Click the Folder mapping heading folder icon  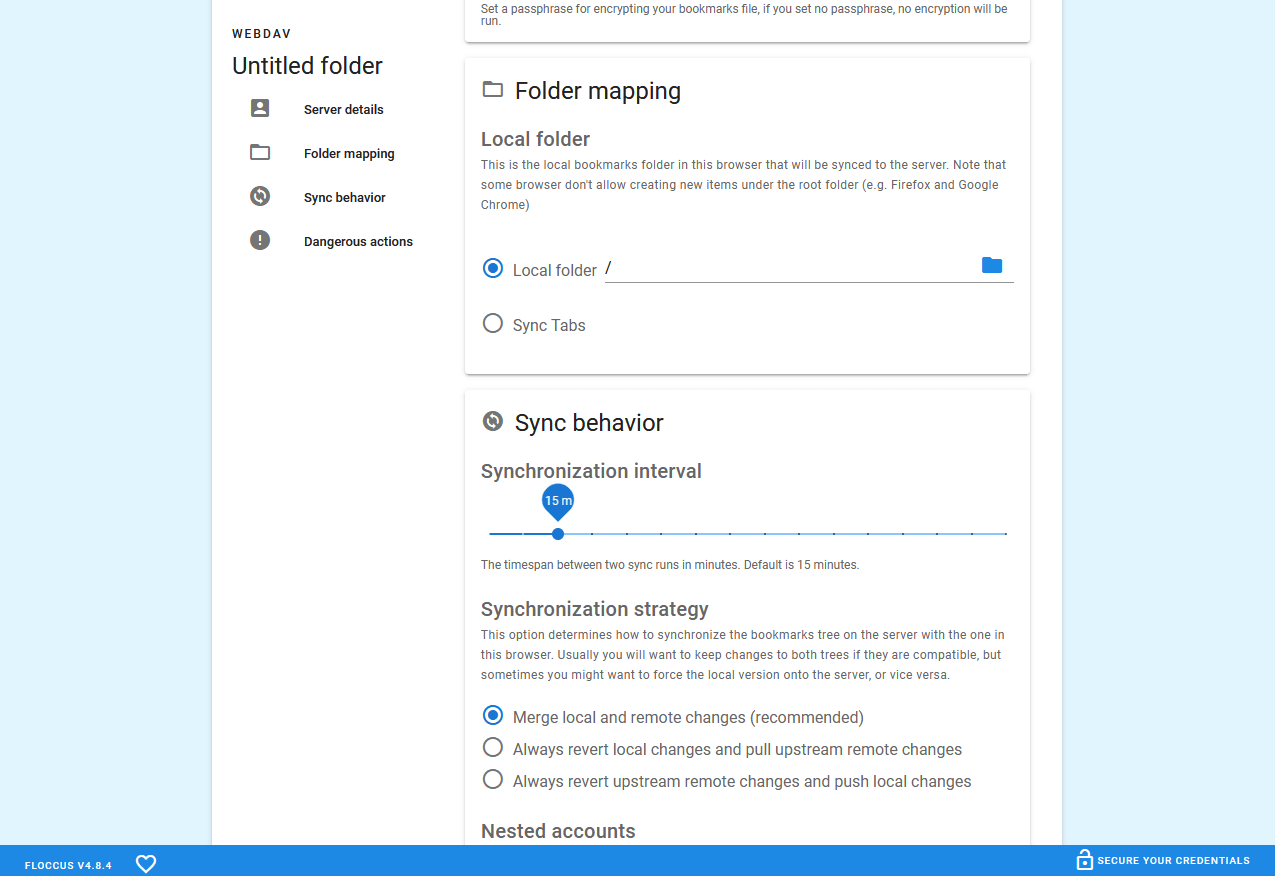pyautogui.click(x=492, y=90)
